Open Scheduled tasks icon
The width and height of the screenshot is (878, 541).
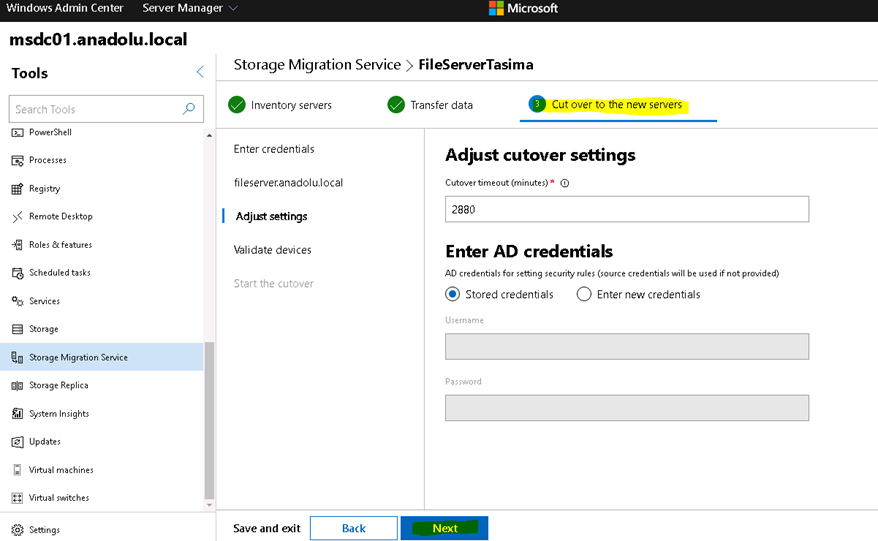coord(17,273)
